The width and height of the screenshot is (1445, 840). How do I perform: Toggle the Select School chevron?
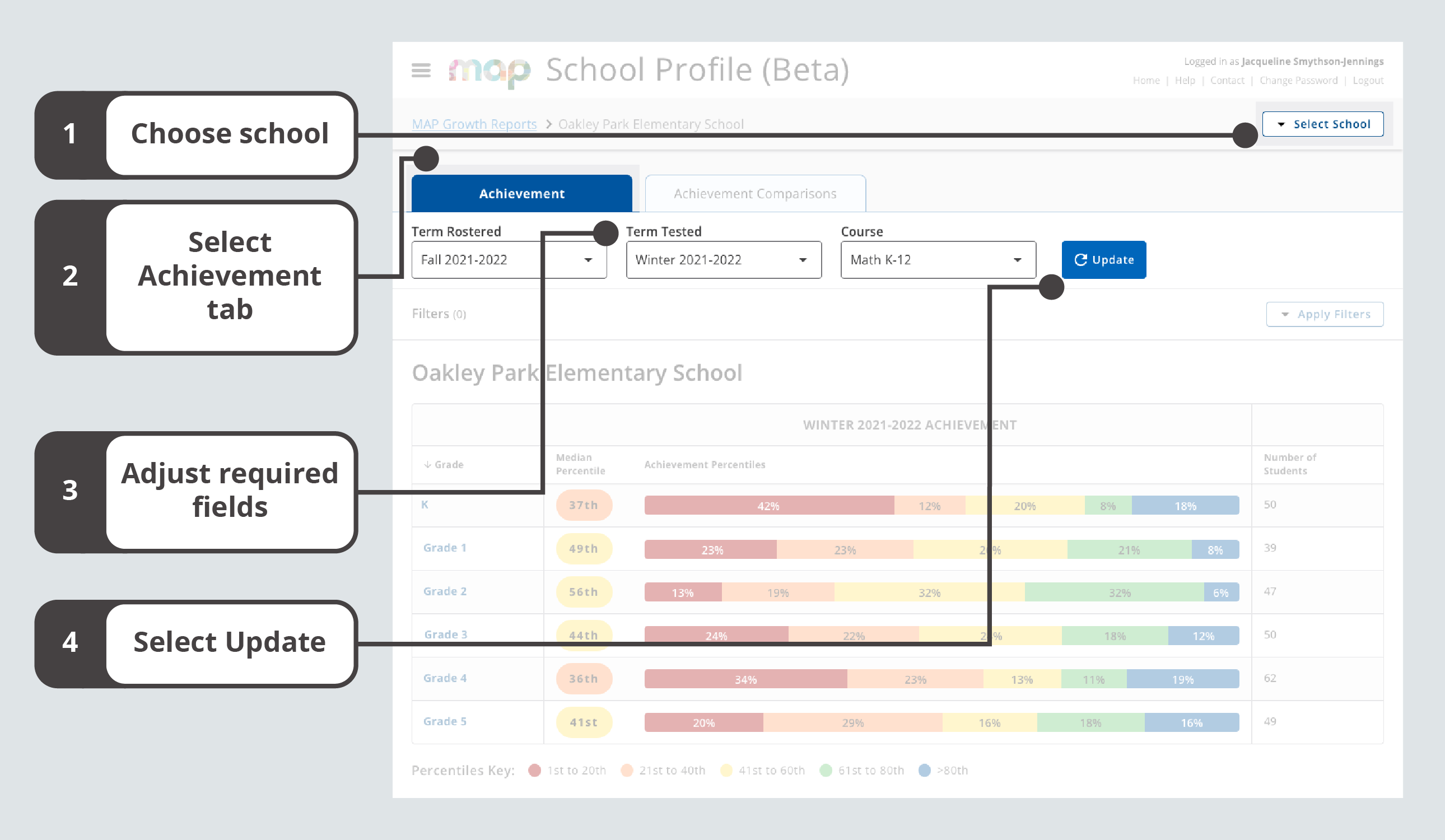[1280, 124]
